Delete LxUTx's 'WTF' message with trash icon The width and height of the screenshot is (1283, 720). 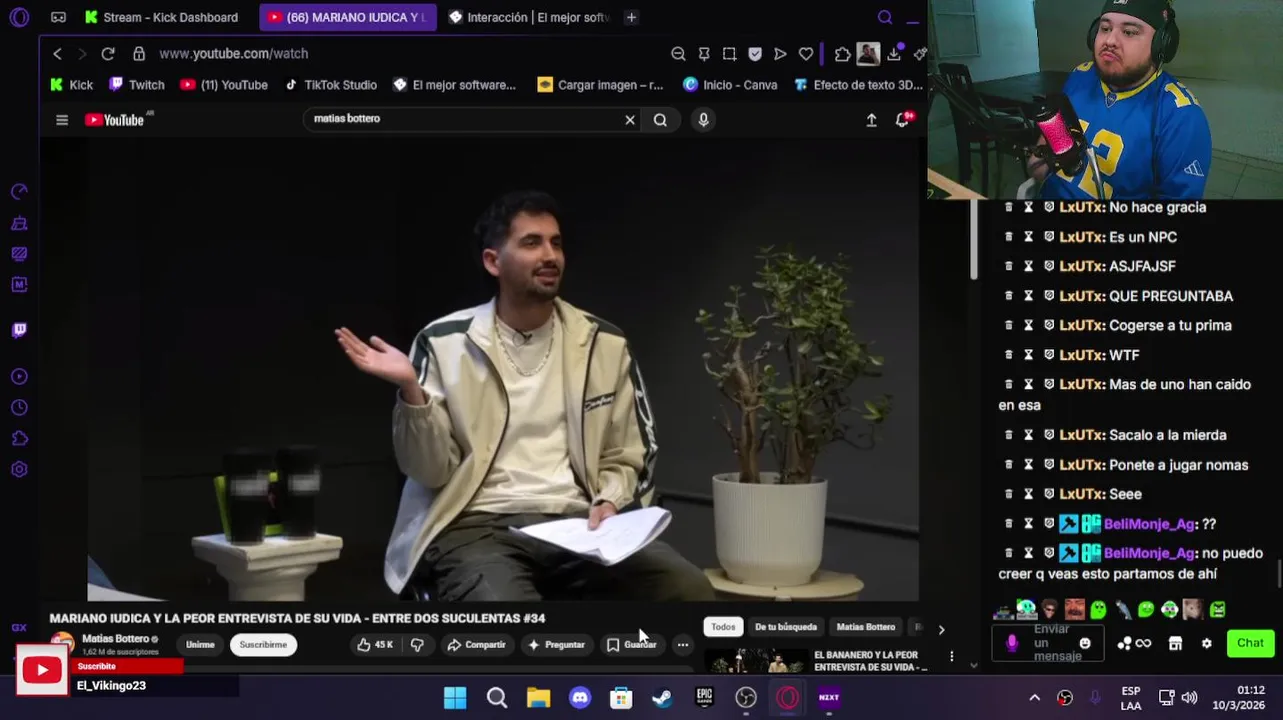coord(1008,355)
